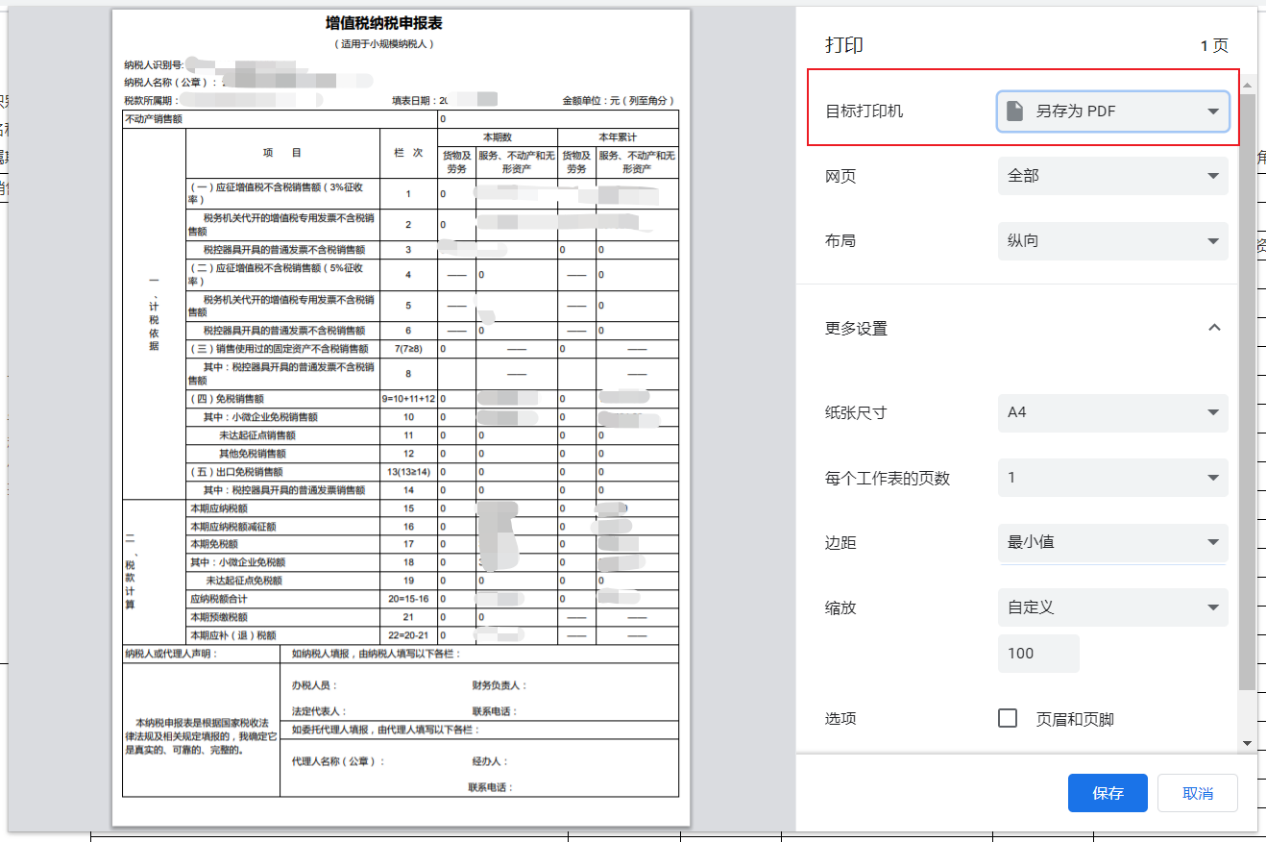Viewport: 1266px width, 842px height.
Task: Click 应纳税额合计 row in preview
Action: (x=432, y=598)
